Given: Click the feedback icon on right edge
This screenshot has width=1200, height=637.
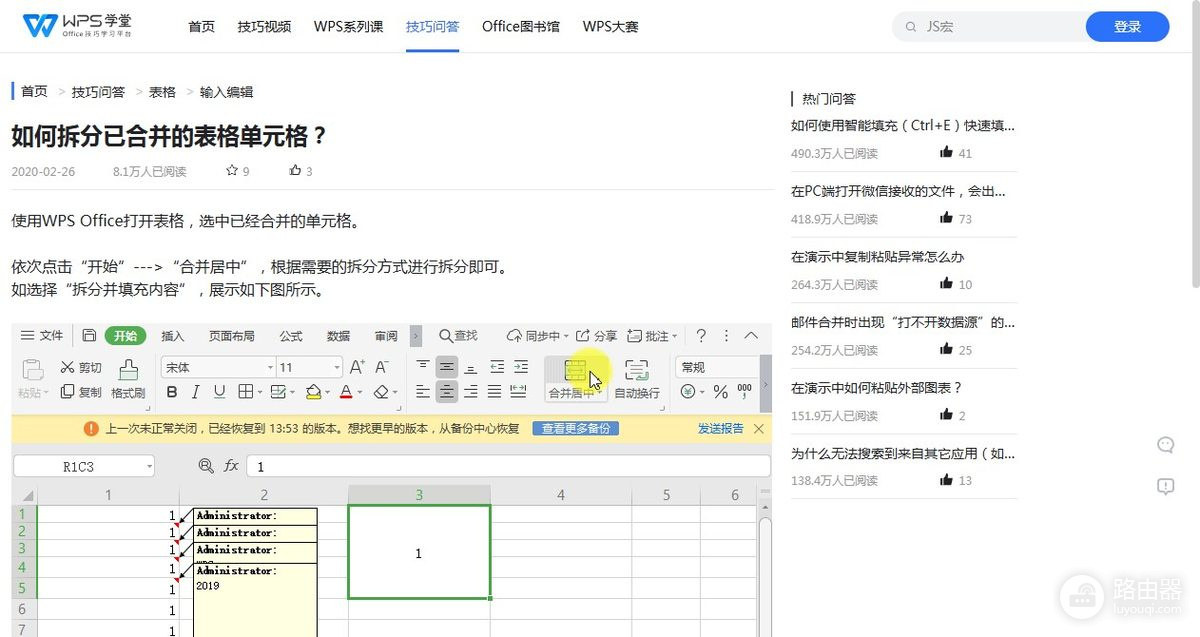Looking at the screenshot, I should pos(1165,486).
